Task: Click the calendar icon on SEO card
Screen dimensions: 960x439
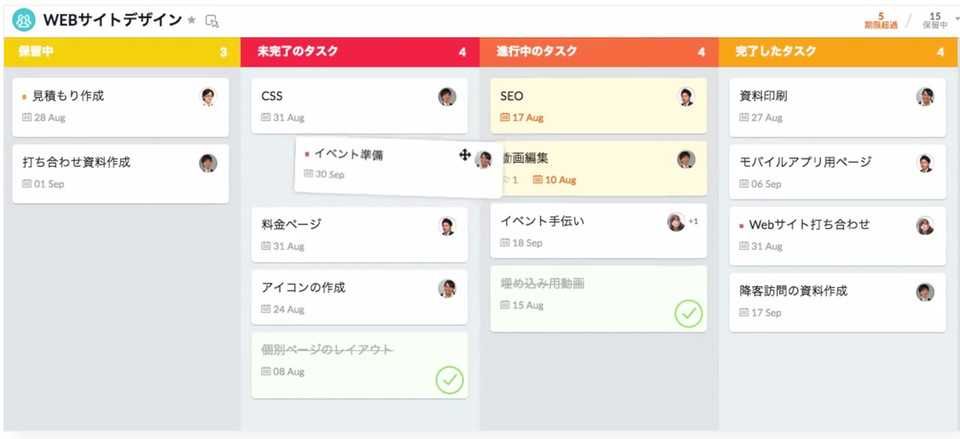Action: click(x=505, y=118)
